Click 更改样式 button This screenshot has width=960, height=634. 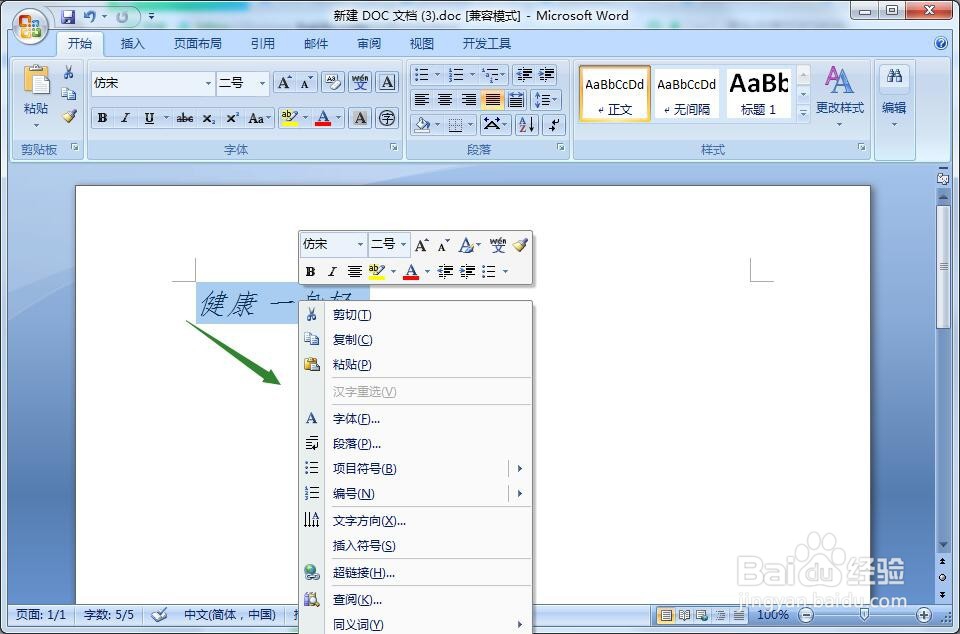839,96
